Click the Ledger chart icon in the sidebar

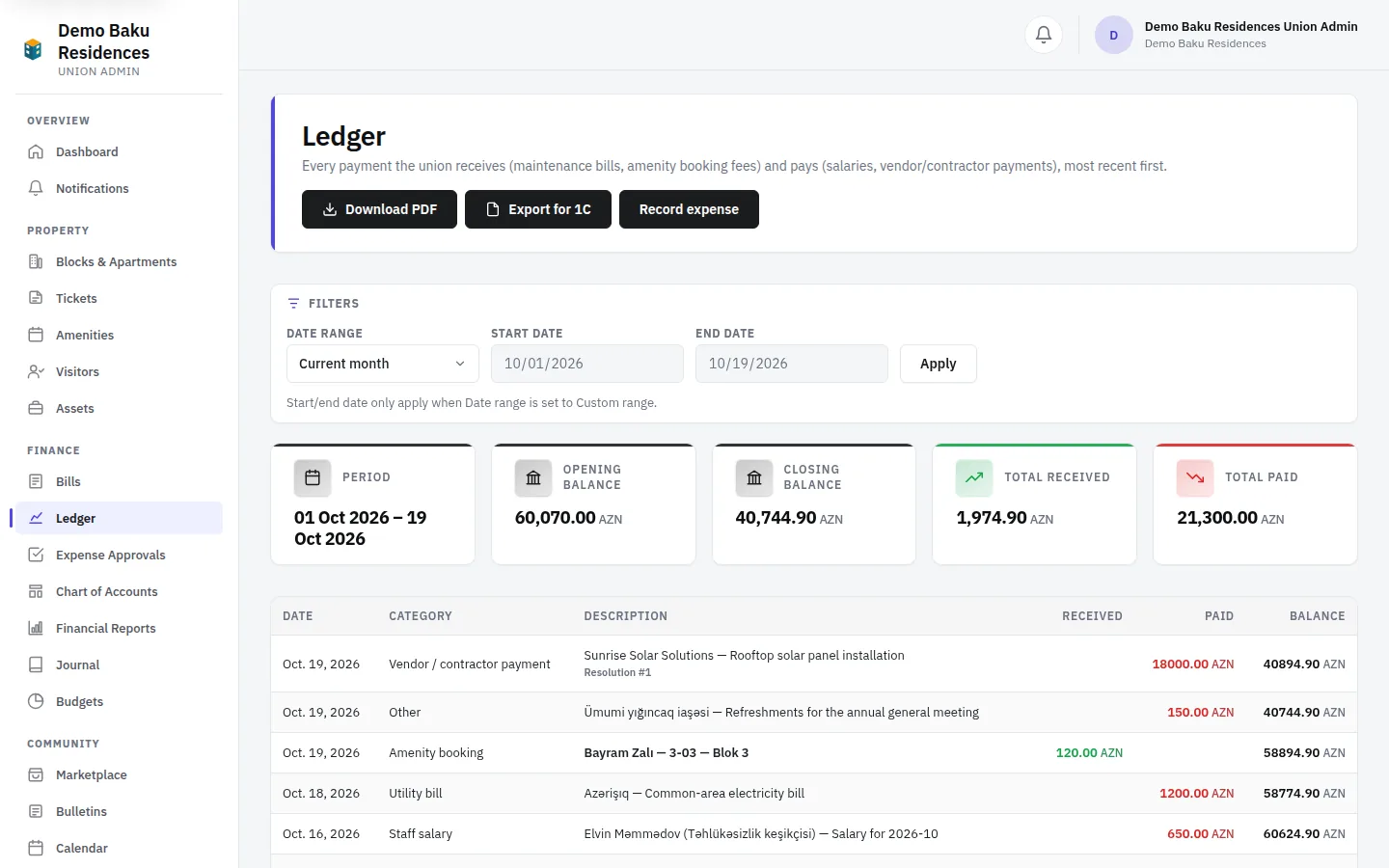(36, 518)
